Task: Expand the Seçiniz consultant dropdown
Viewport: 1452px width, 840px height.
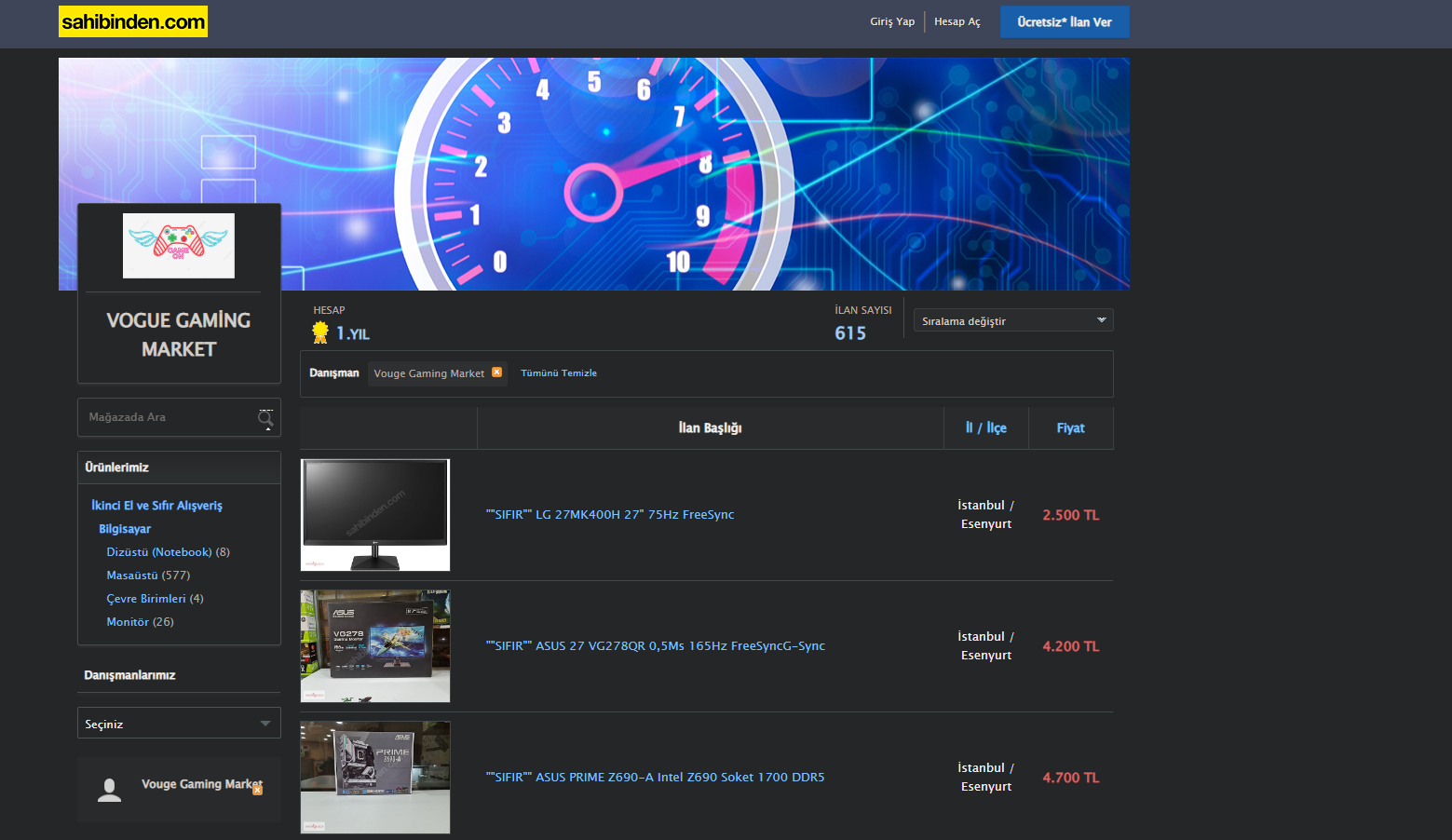Action: pos(179,724)
